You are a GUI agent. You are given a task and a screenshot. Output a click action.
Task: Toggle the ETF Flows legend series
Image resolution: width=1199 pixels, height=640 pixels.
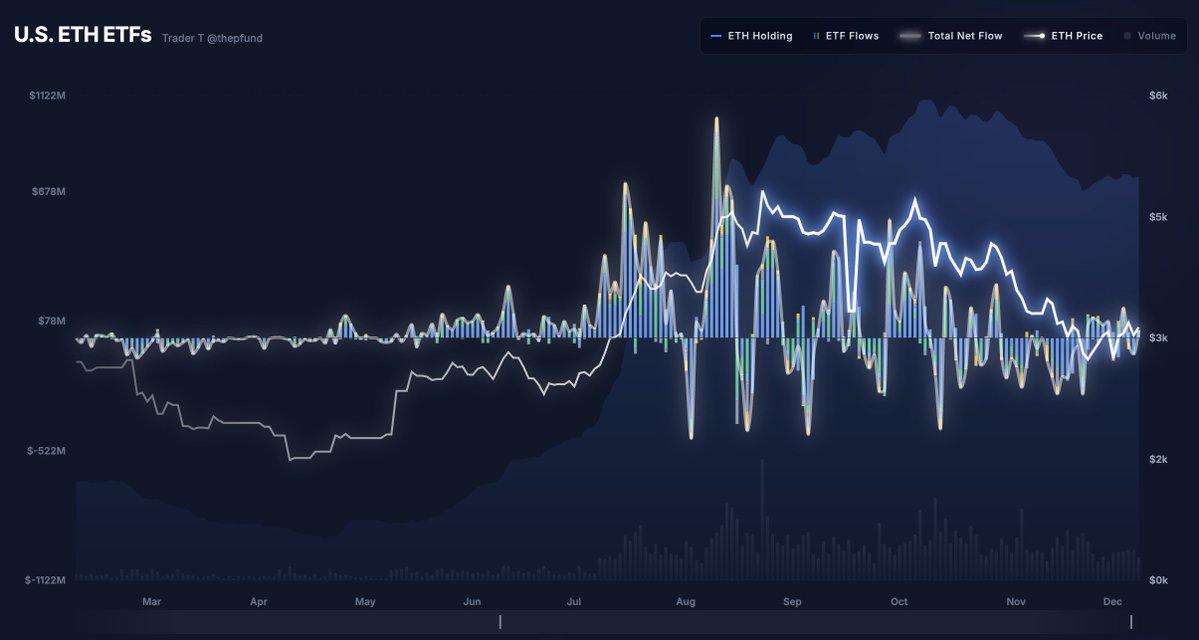[845, 36]
